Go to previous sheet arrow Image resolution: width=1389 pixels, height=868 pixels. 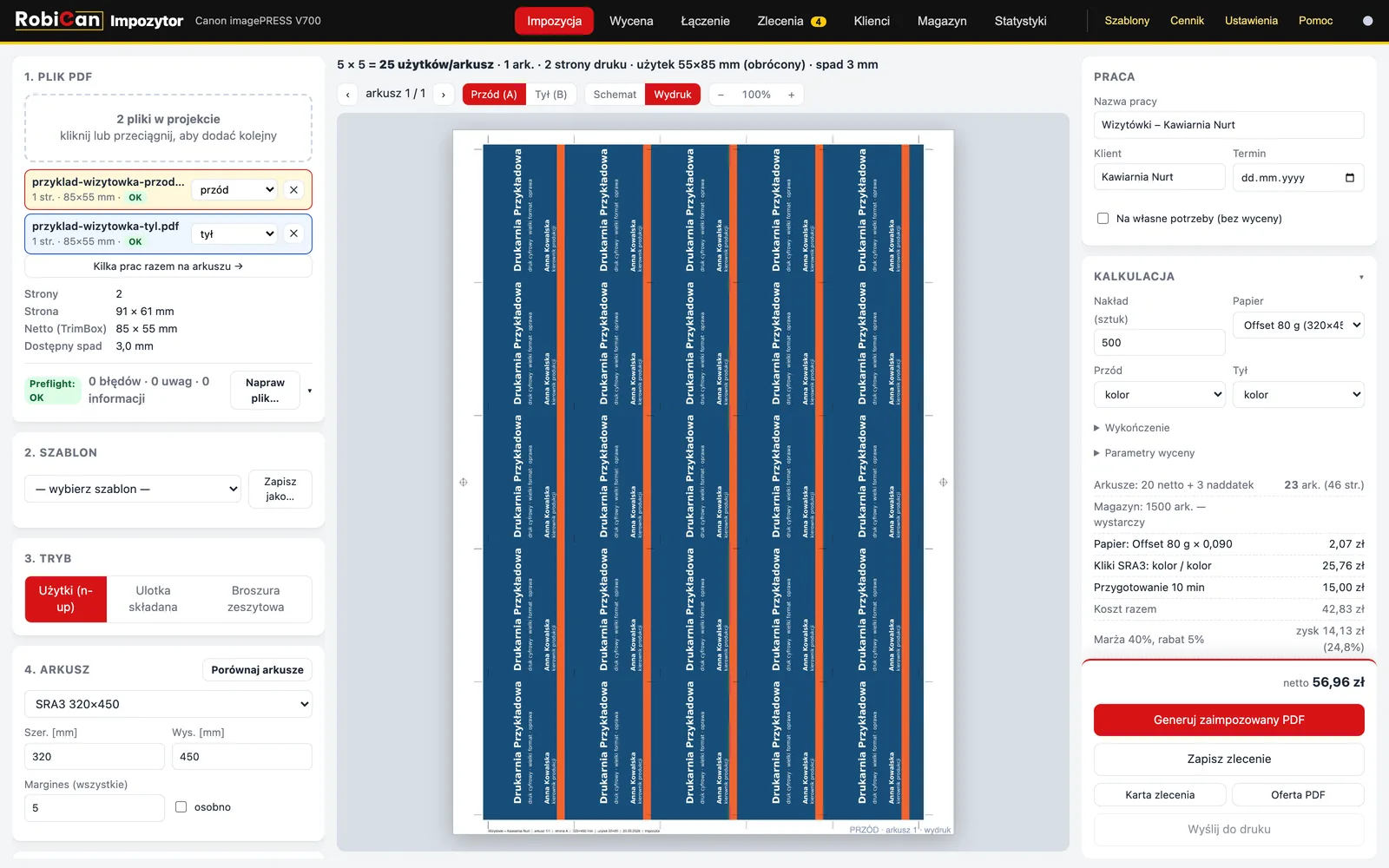(348, 95)
